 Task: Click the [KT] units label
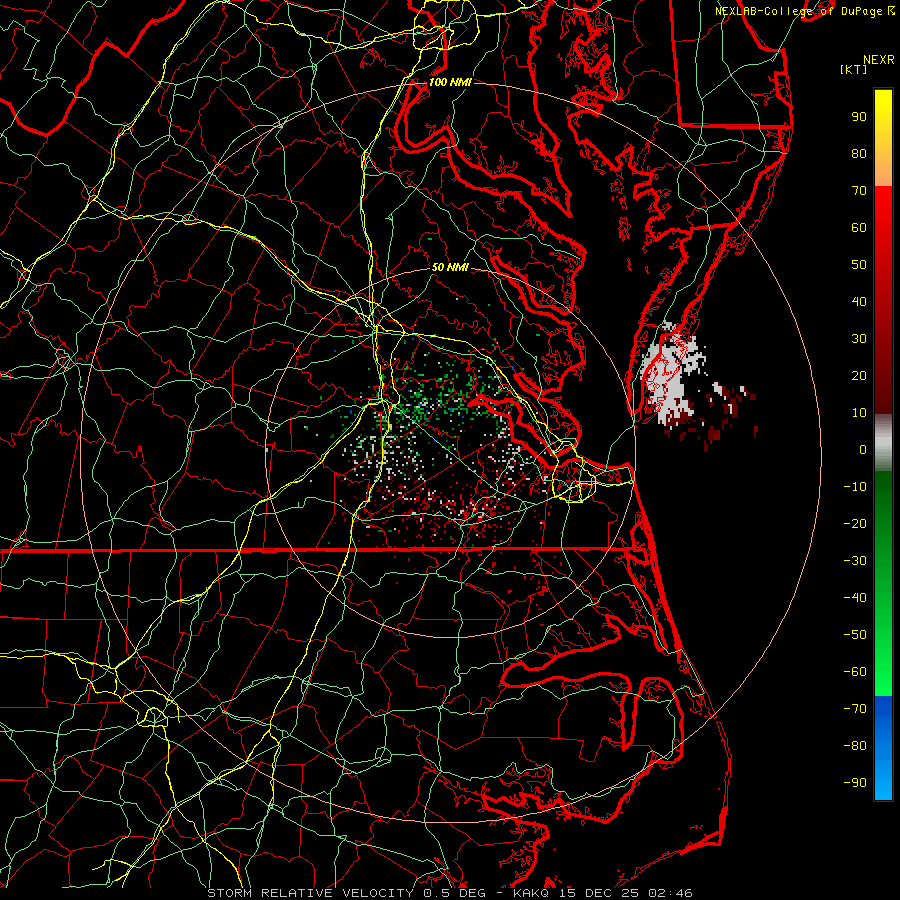[x=853, y=69]
